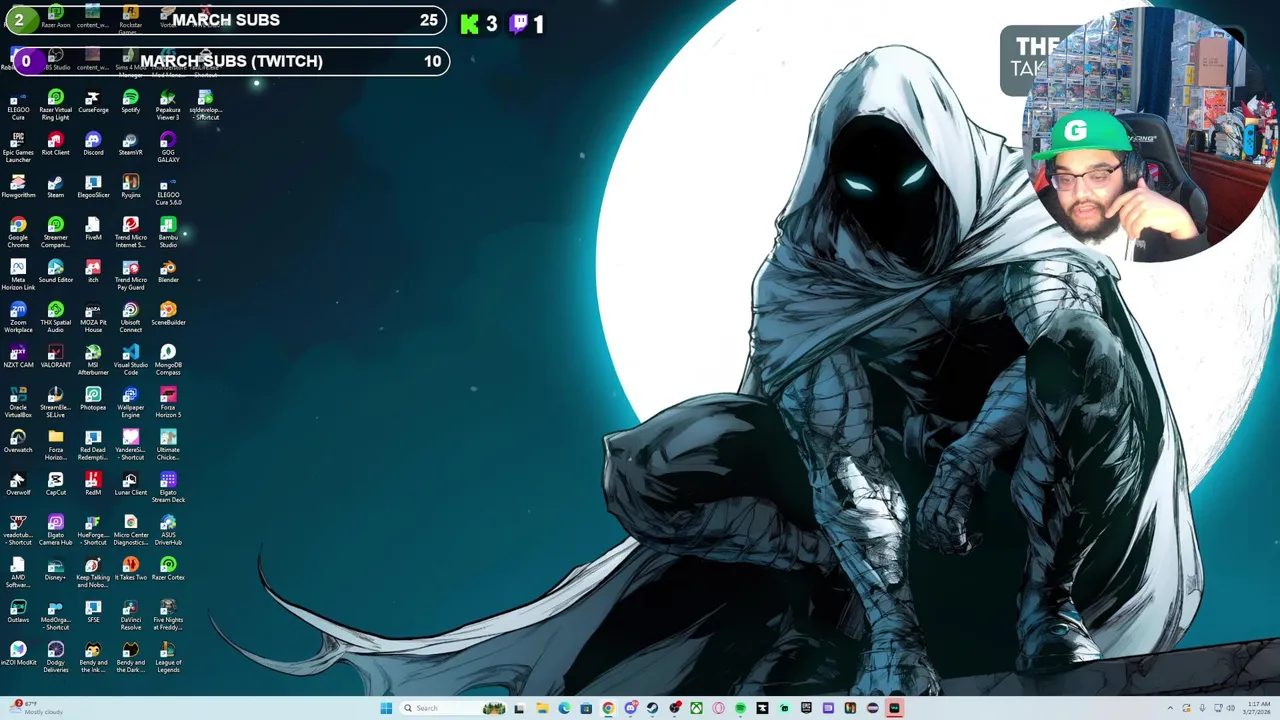
Task: Select the Wallpaper Engine icon
Action: pyautogui.click(x=131, y=403)
